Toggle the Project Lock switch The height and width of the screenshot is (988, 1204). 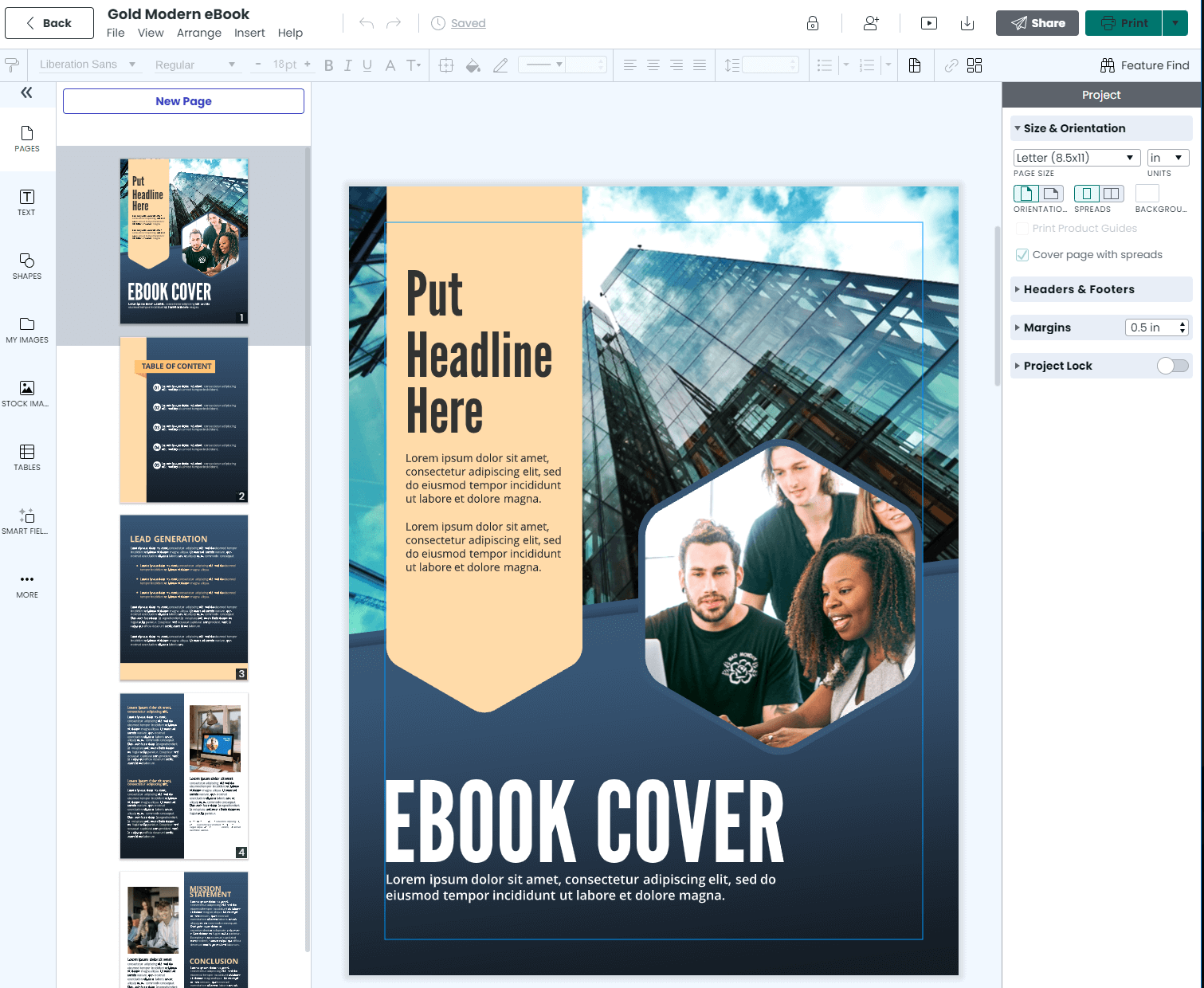(1172, 366)
